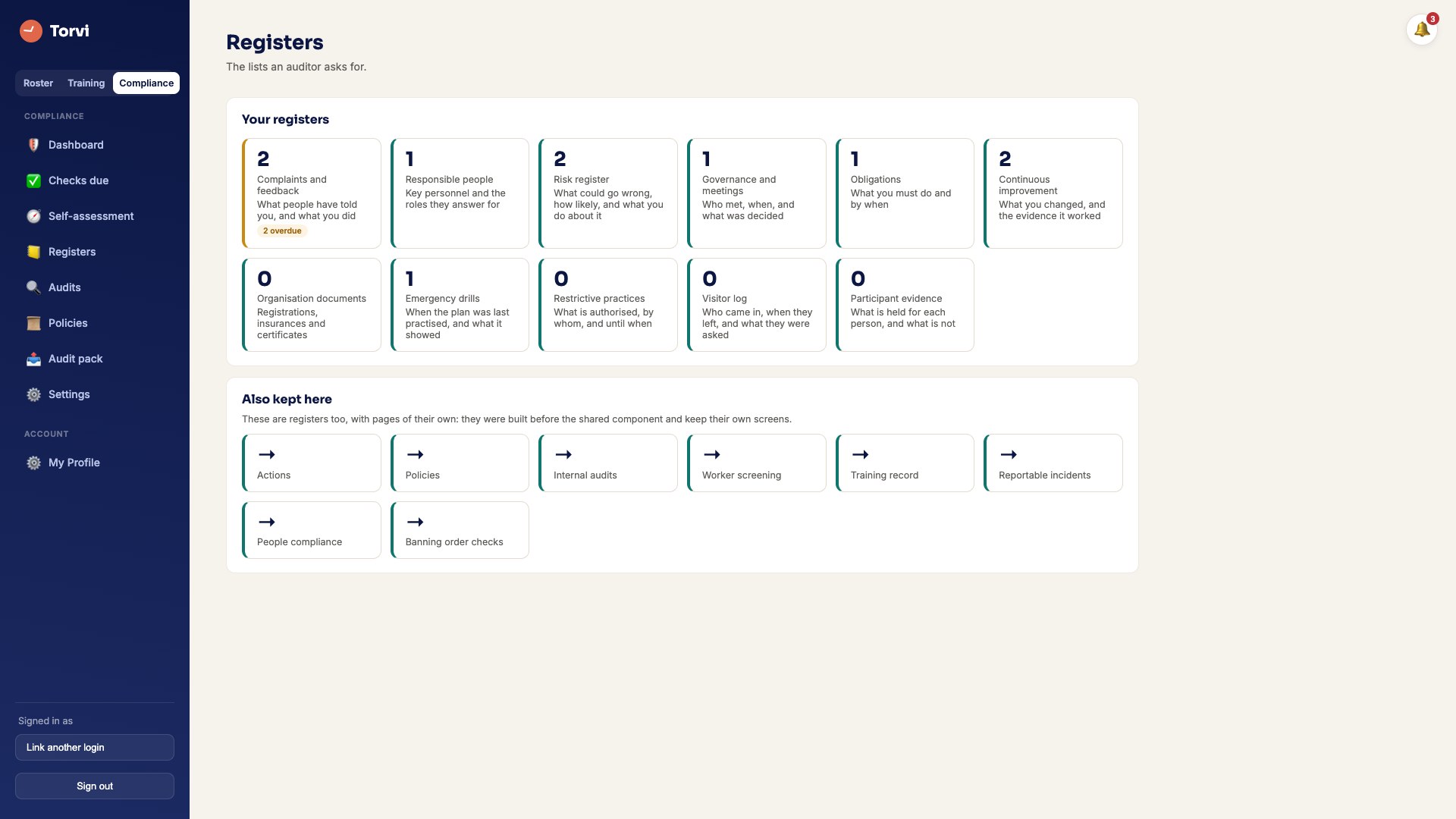The image size is (1456, 819).
Task: Click the 2 overdue badge
Action: (282, 231)
